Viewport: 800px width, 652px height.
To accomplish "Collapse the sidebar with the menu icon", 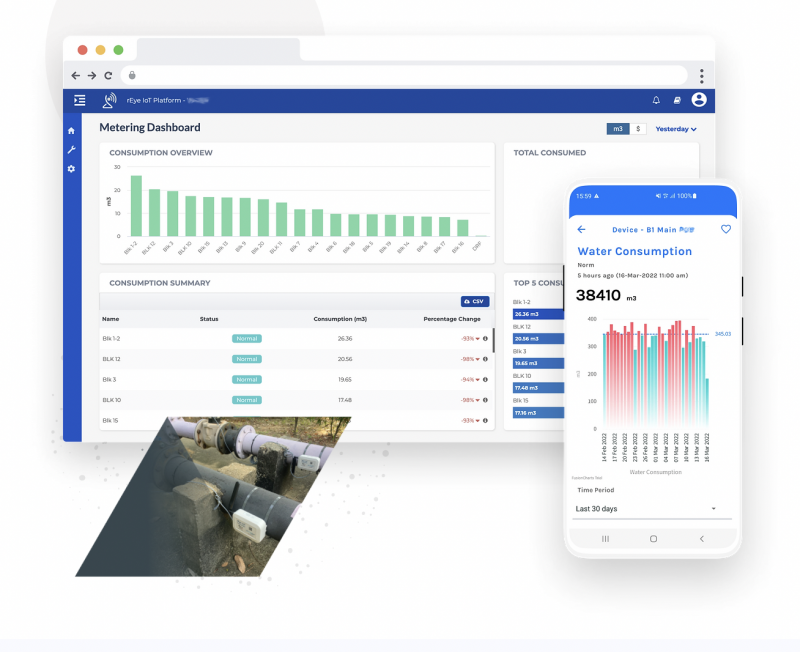I will click(x=80, y=100).
